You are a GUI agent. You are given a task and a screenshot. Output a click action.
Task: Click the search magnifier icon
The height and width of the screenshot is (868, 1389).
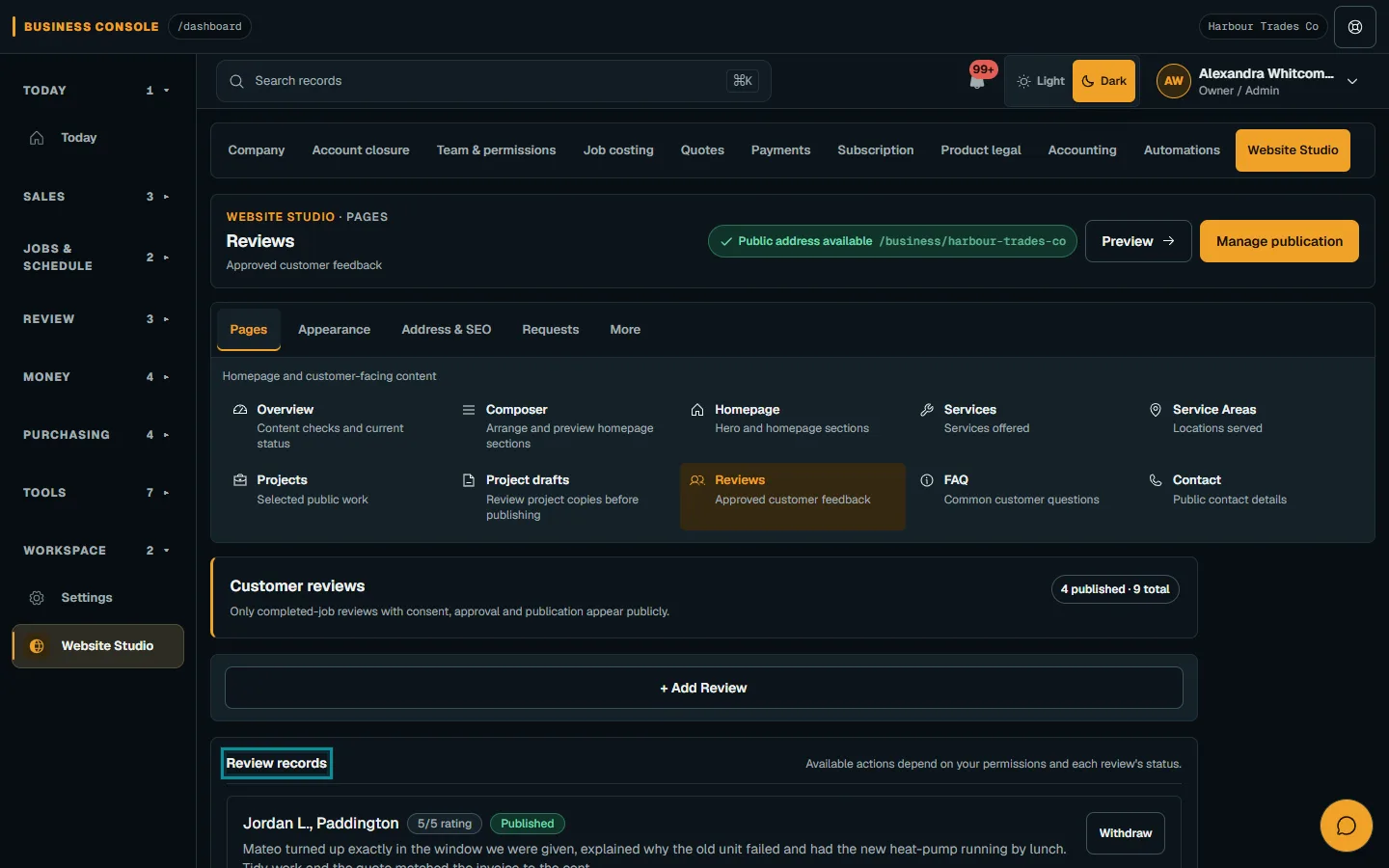[x=236, y=81]
